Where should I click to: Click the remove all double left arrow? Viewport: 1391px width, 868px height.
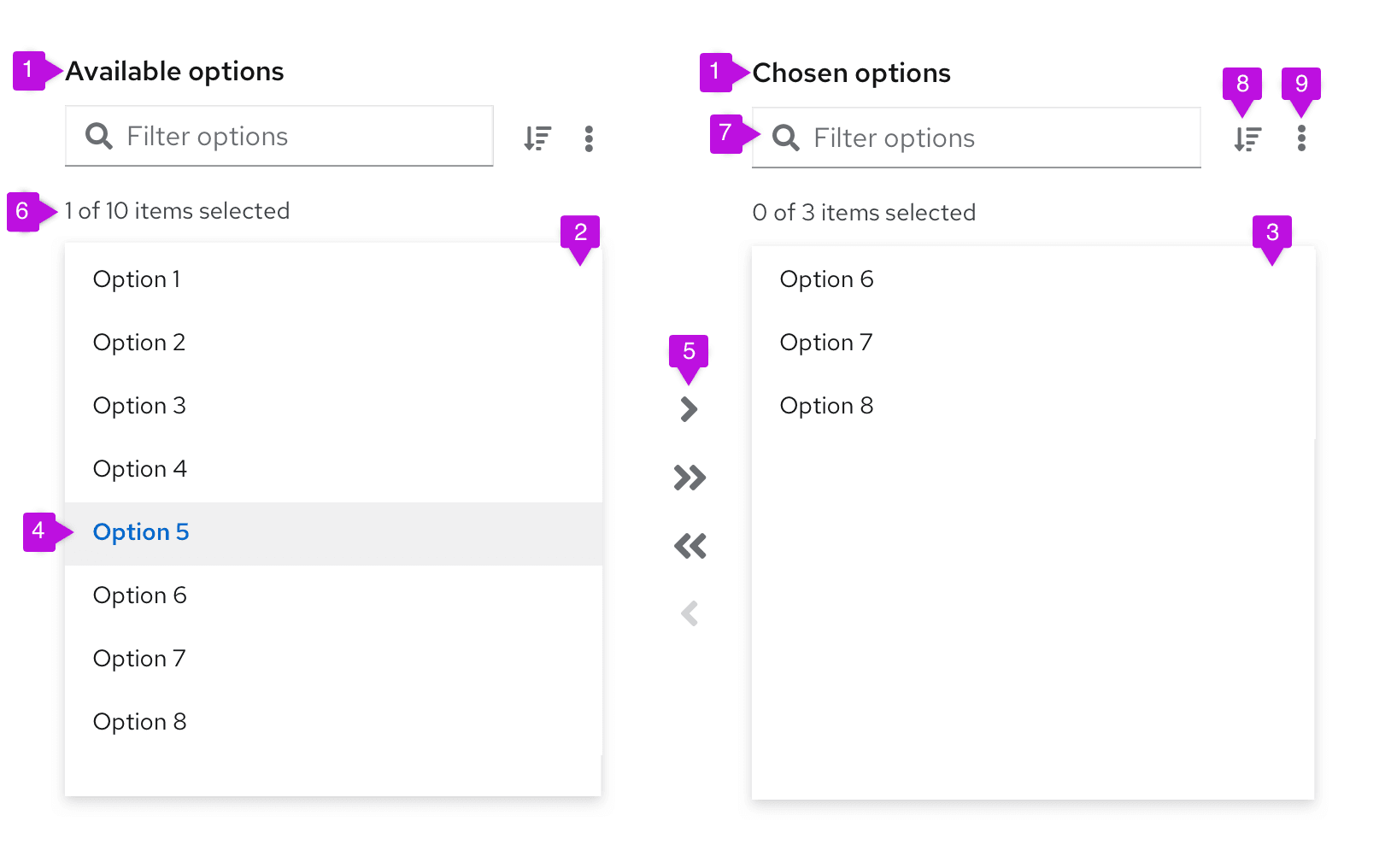tap(690, 546)
